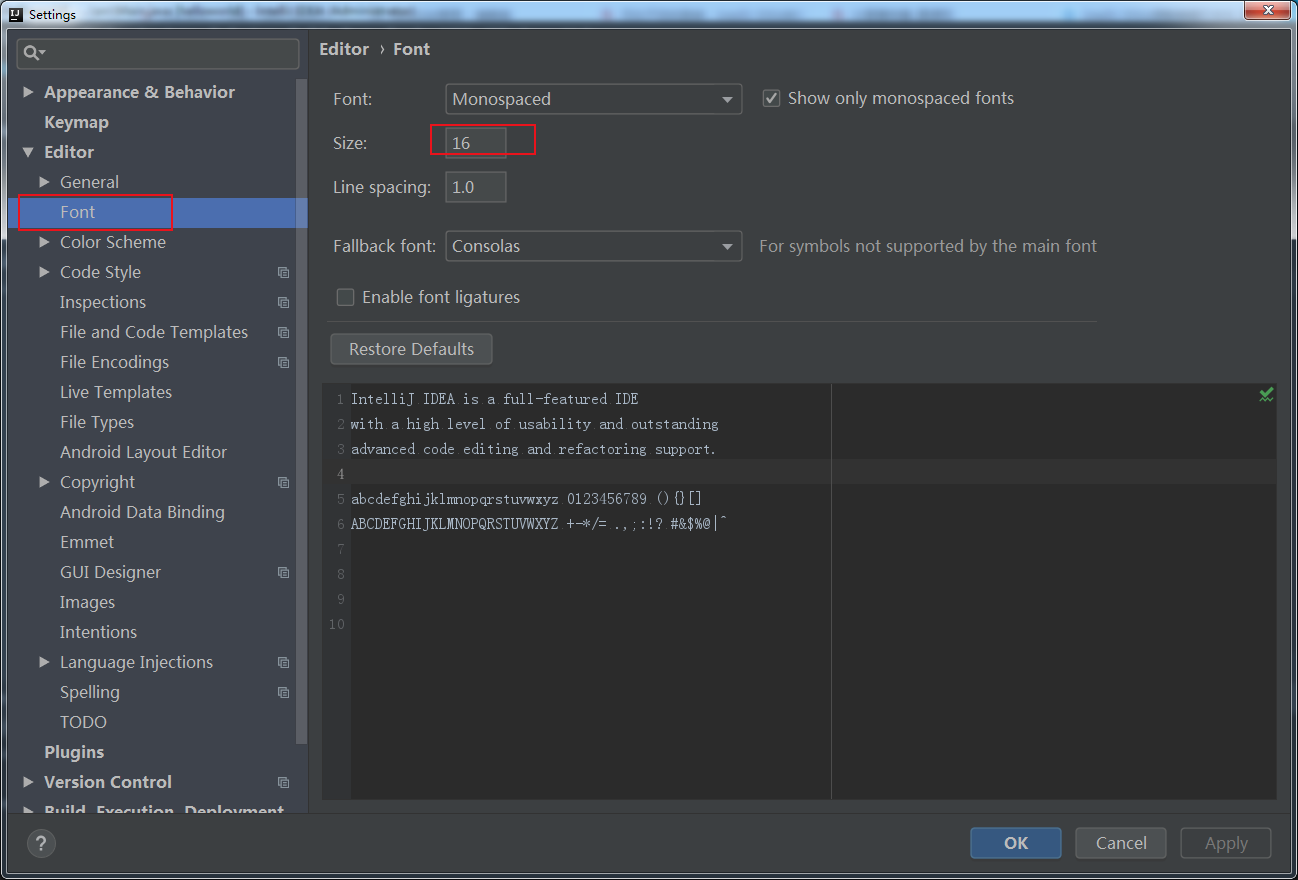Expand the General subsection

pyautogui.click(x=44, y=182)
